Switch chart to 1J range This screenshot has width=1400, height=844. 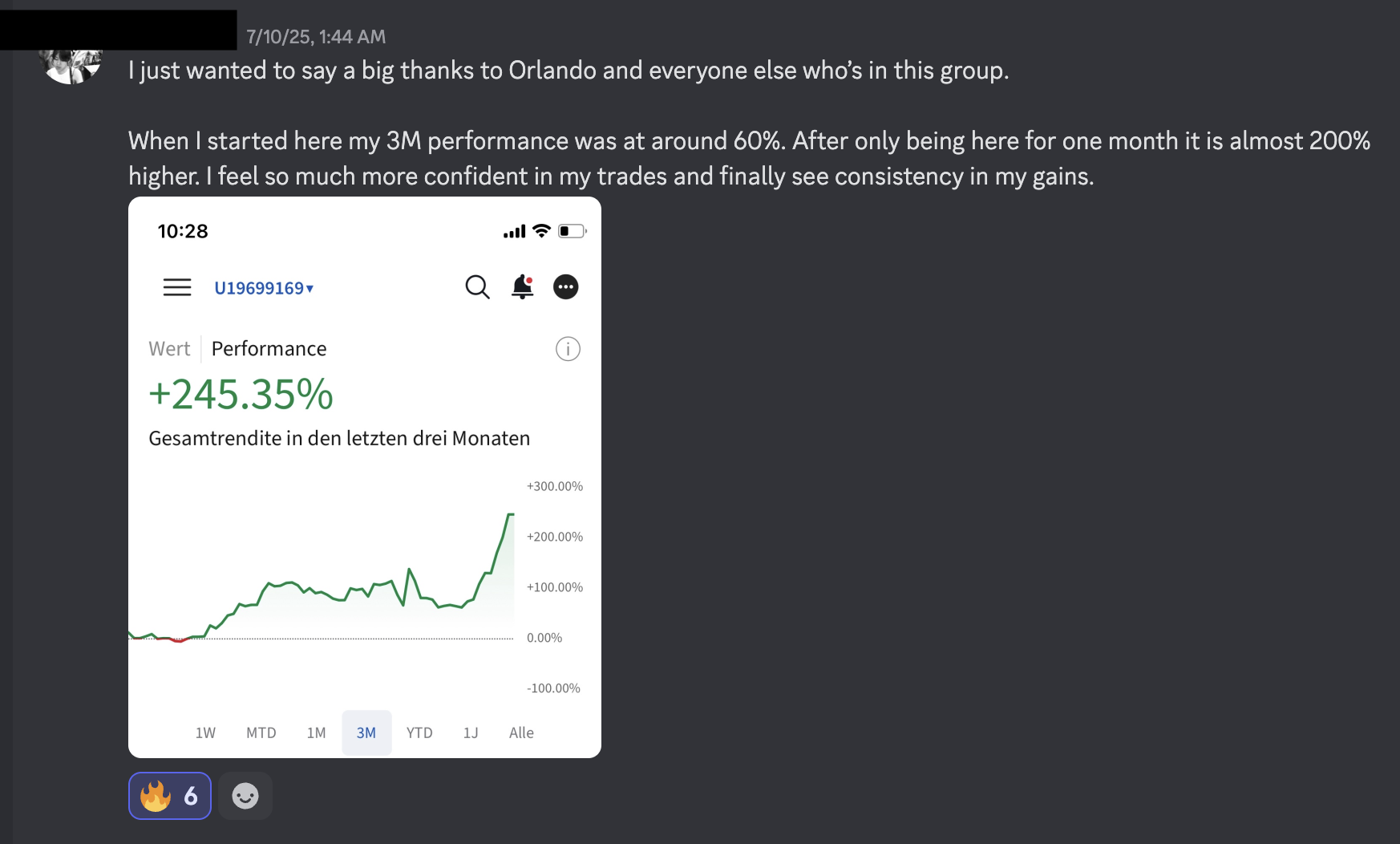click(471, 732)
